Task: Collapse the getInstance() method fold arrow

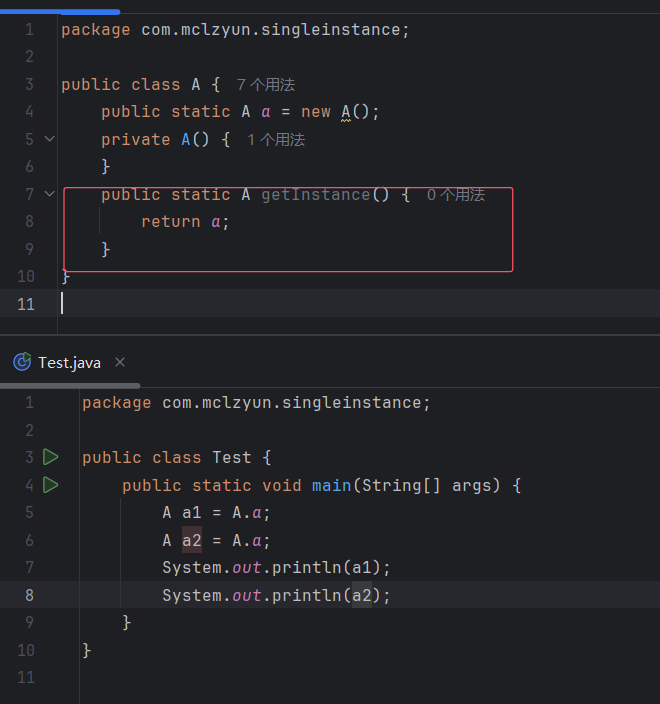Action: point(49,194)
